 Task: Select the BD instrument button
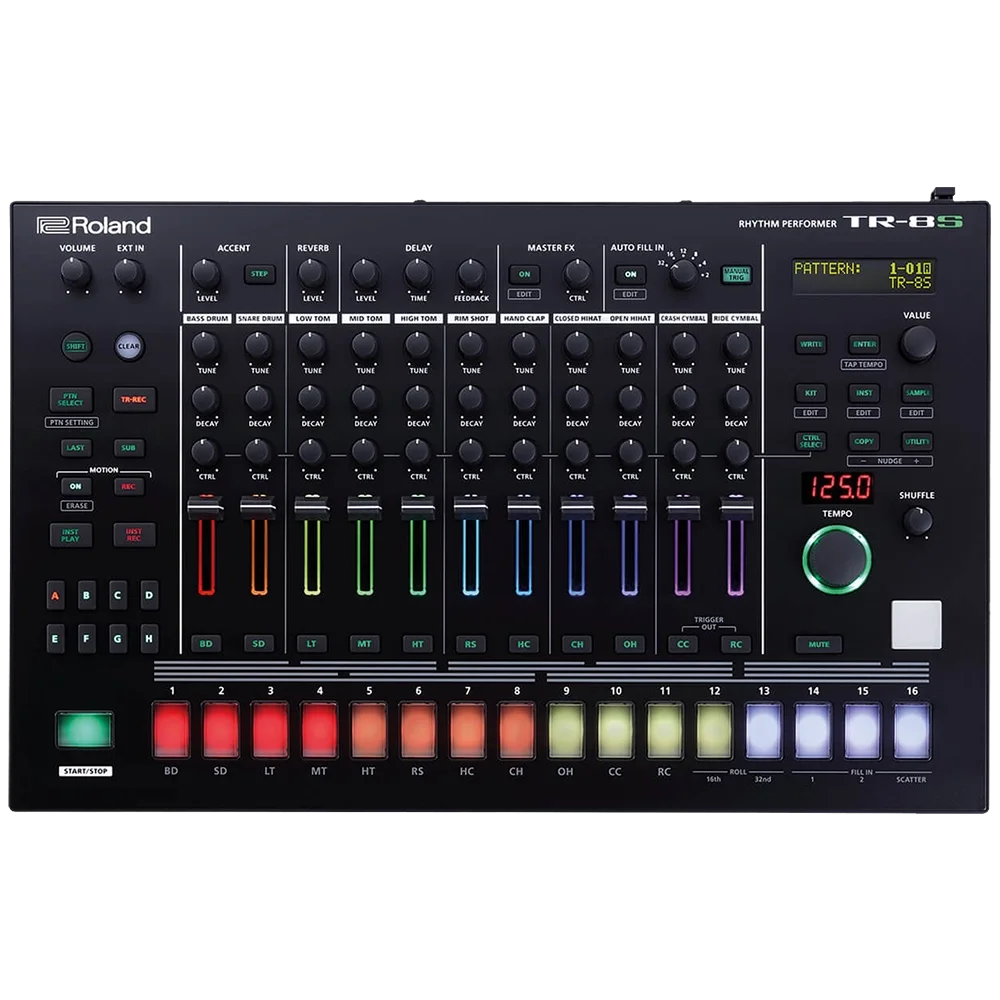206,644
